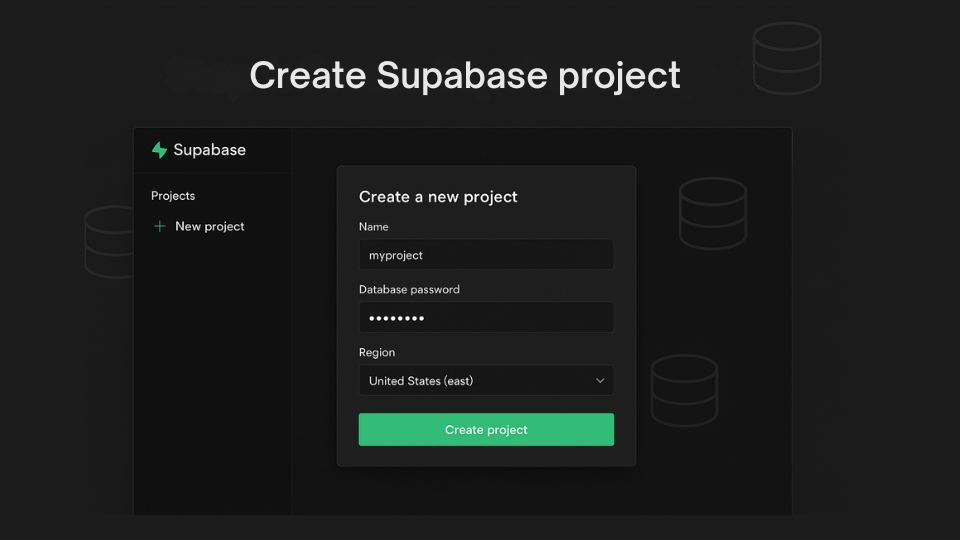Open the New project sidebar item
This screenshot has height=540, width=960.
[209, 227]
